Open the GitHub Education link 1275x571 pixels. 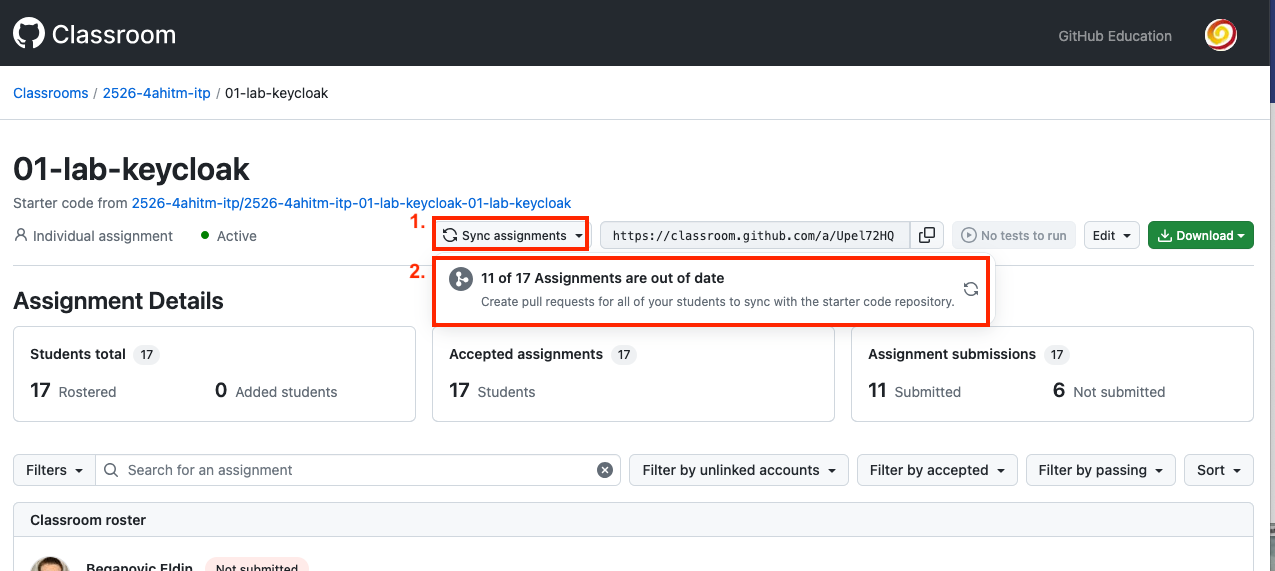coord(1115,36)
